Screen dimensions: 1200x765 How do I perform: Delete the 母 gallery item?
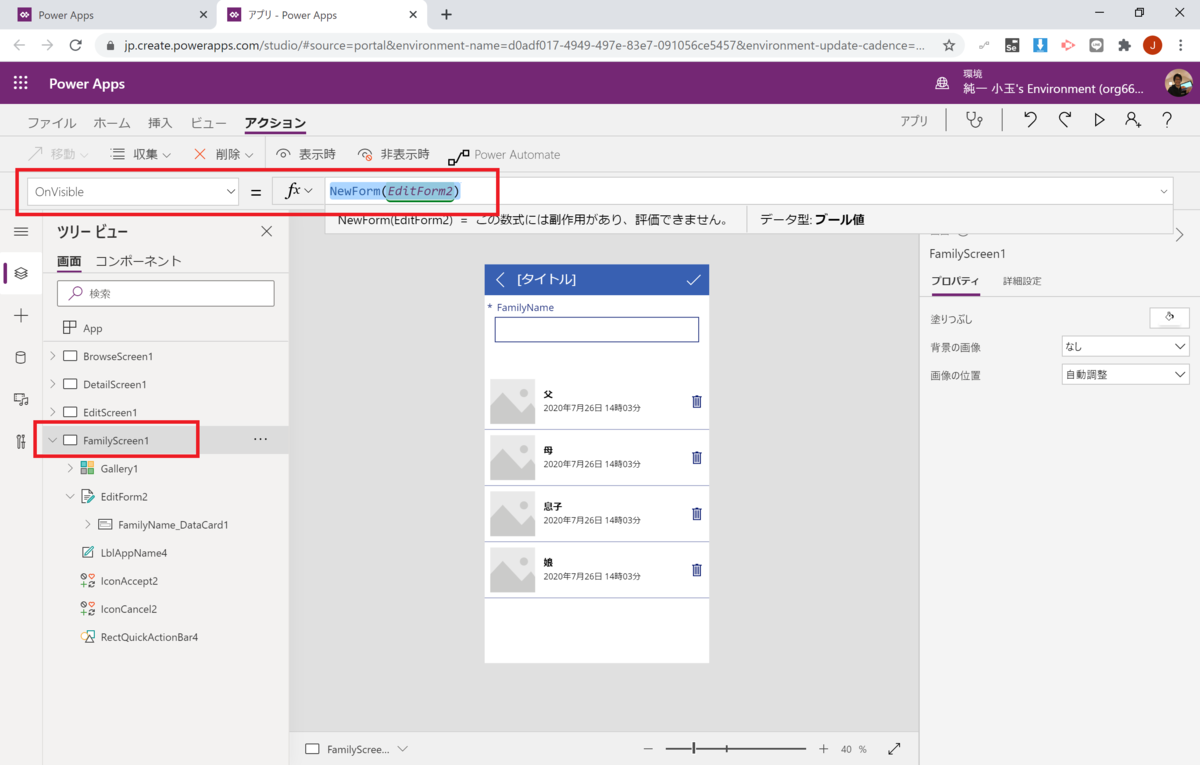[697, 457]
